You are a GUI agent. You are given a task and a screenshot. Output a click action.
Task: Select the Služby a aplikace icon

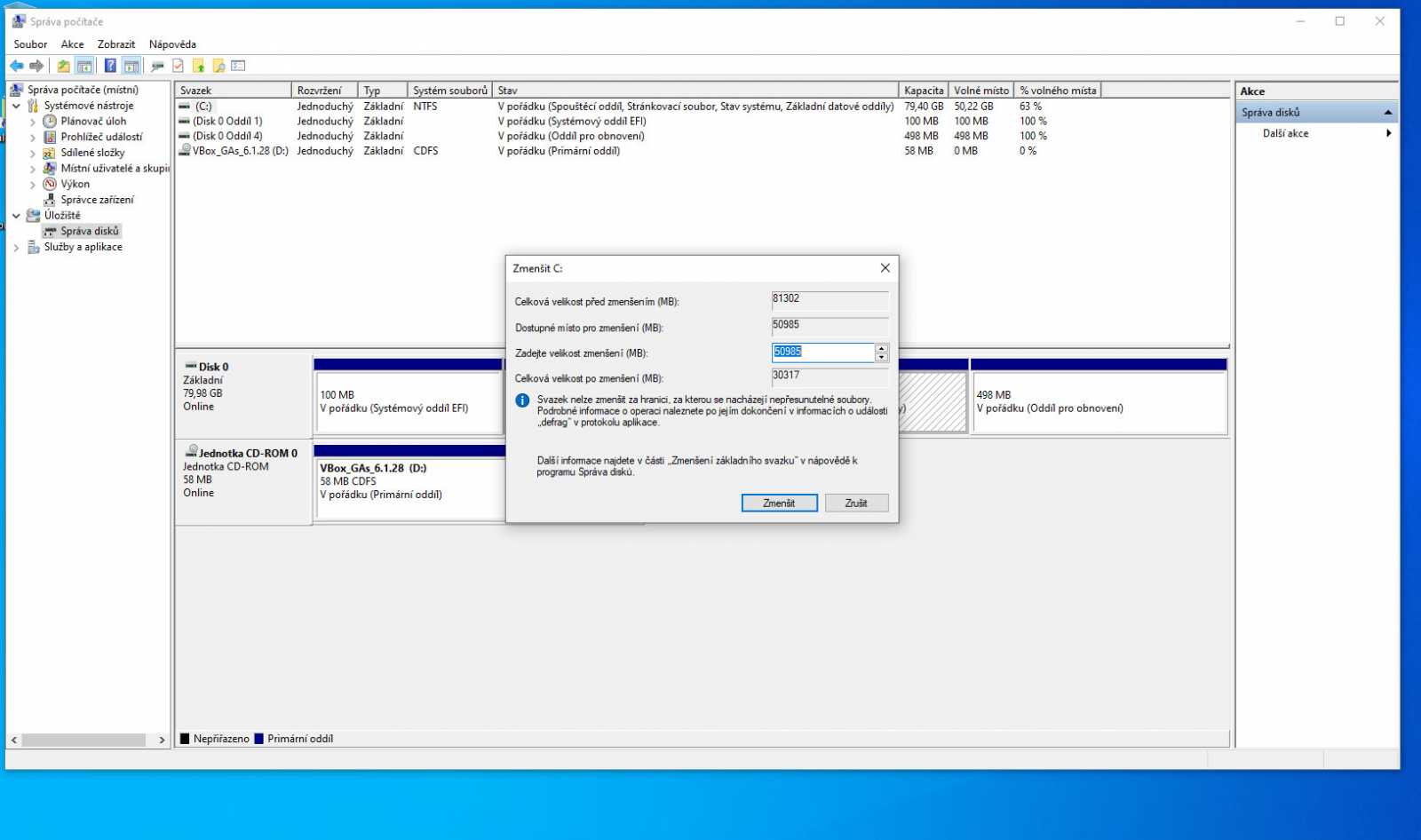pos(33,247)
